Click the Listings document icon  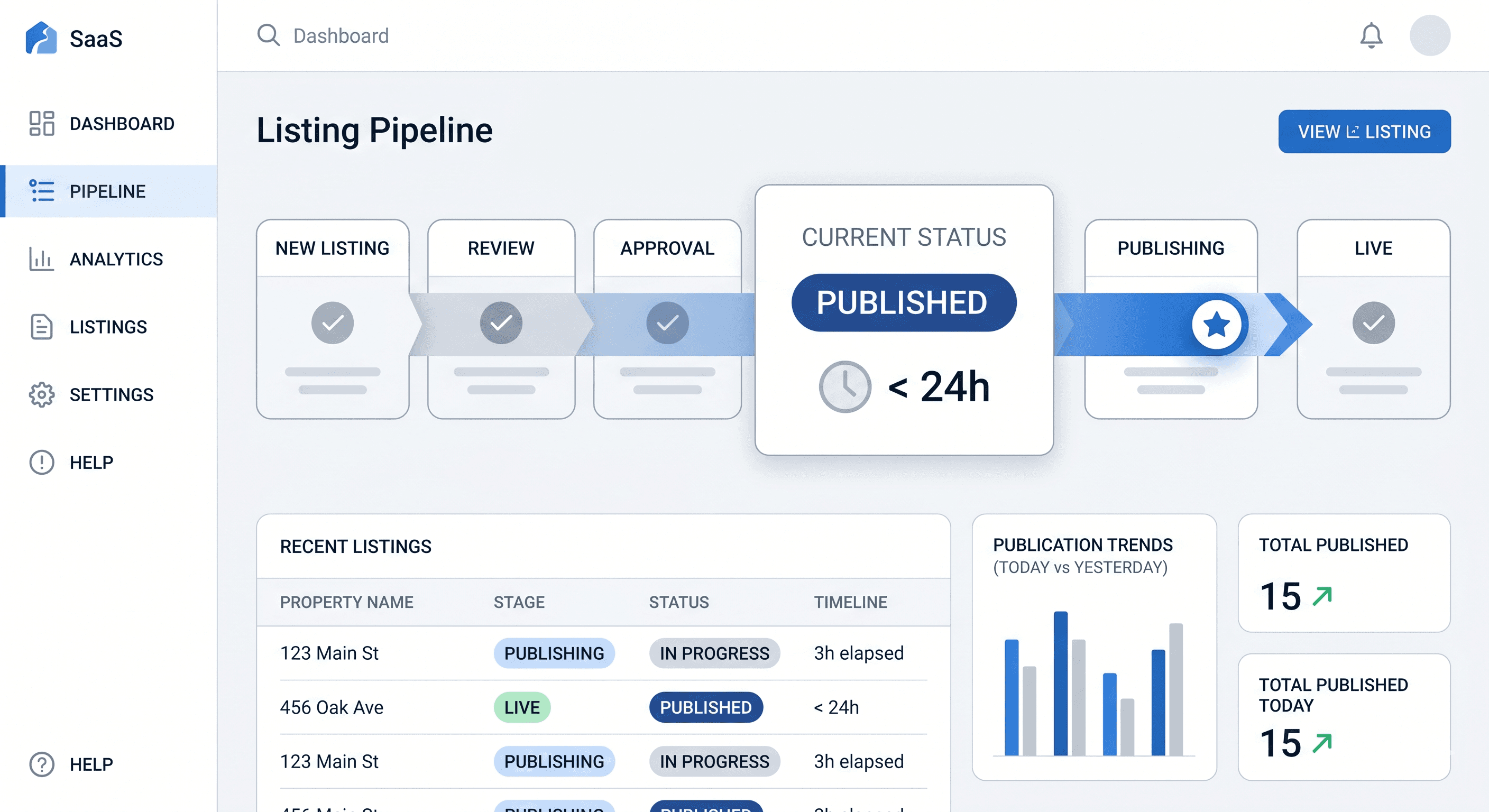[42, 327]
